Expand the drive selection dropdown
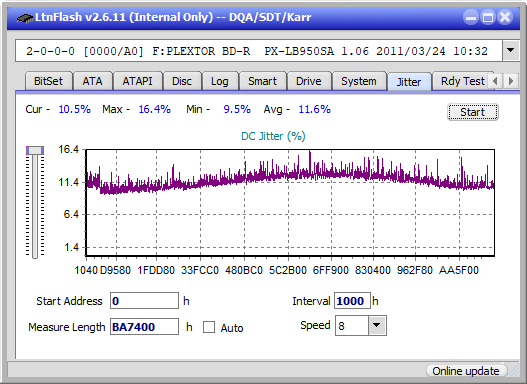The width and height of the screenshot is (527, 384). tap(511, 51)
